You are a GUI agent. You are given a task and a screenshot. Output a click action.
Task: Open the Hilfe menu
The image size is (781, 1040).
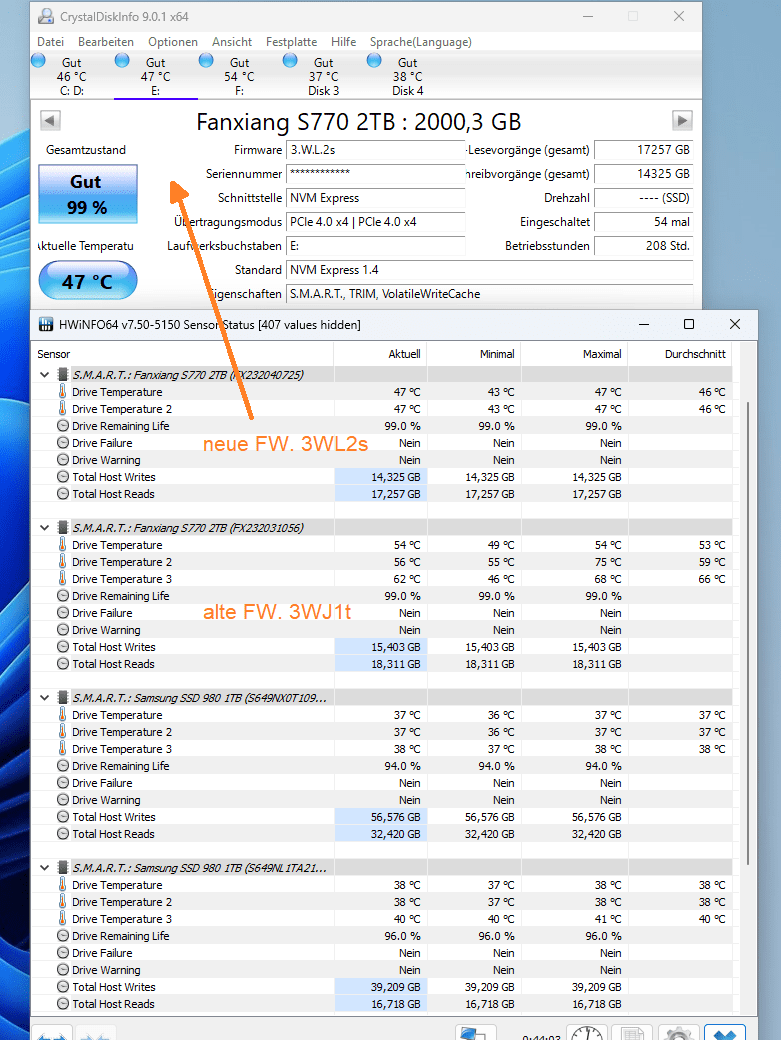[x=343, y=42]
